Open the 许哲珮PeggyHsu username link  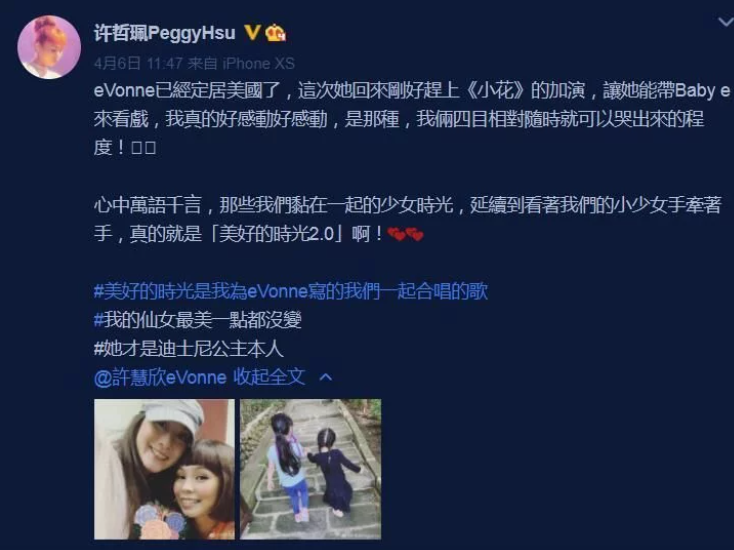(164, 33)
